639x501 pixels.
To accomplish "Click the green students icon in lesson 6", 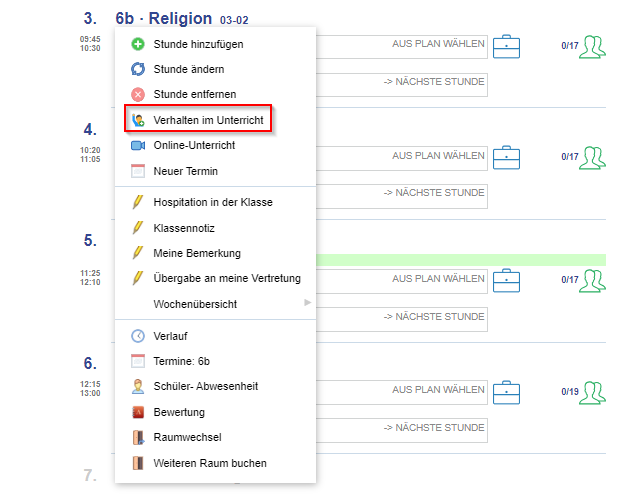I will point(594,391).
